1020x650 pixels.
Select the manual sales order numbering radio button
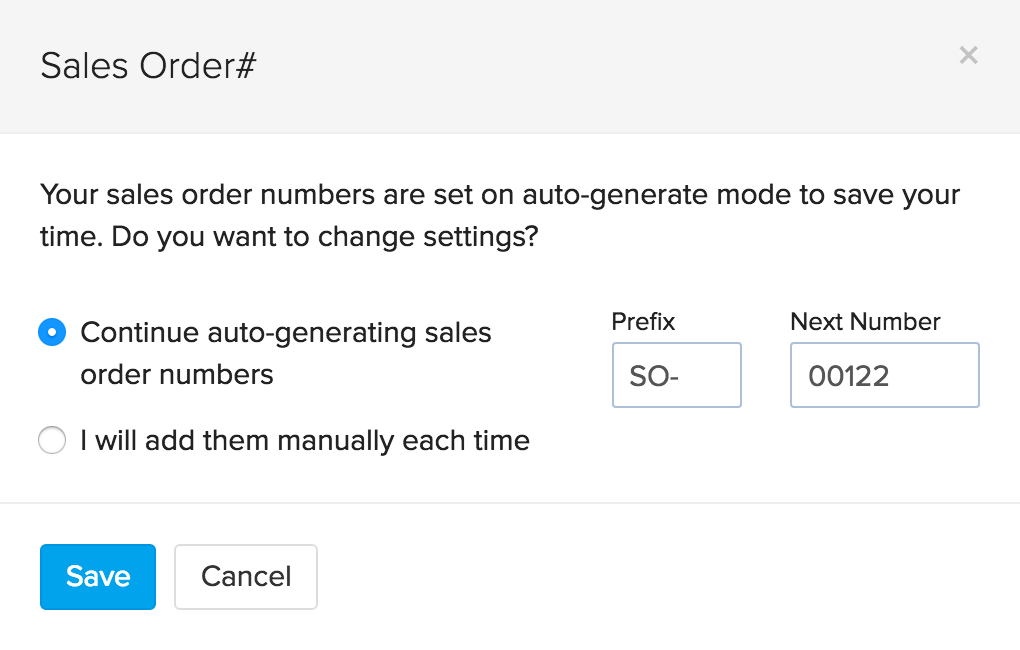point(52,440)
